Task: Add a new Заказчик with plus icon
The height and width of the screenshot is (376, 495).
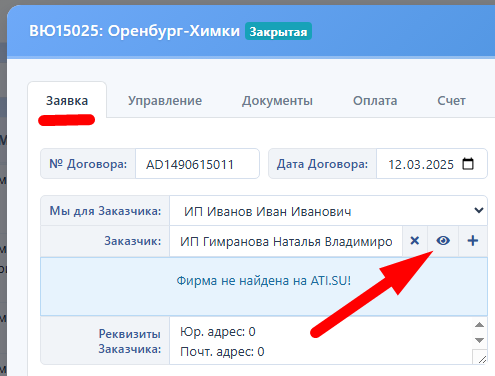Action: pos(473,241)
